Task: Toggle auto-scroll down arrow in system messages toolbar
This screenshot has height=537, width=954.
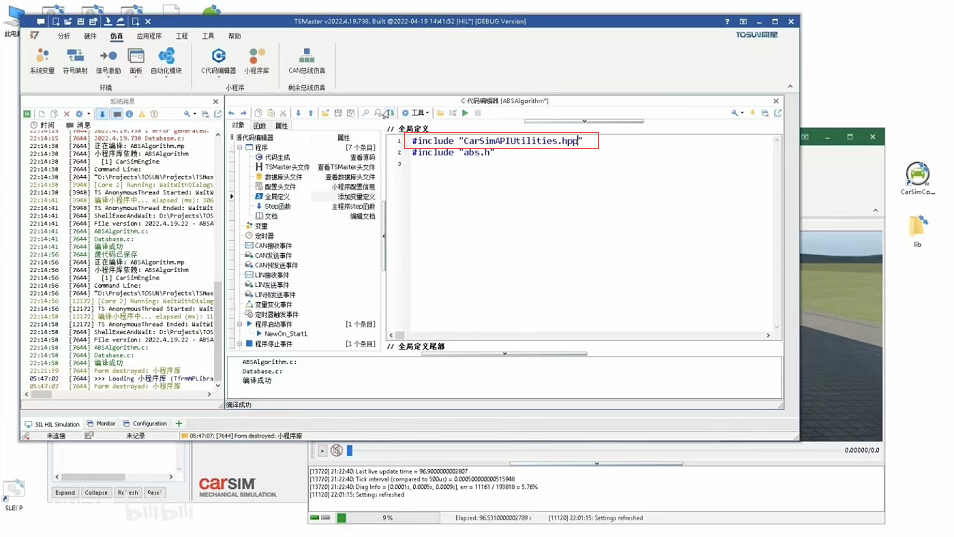Action: tap(102, 114)
